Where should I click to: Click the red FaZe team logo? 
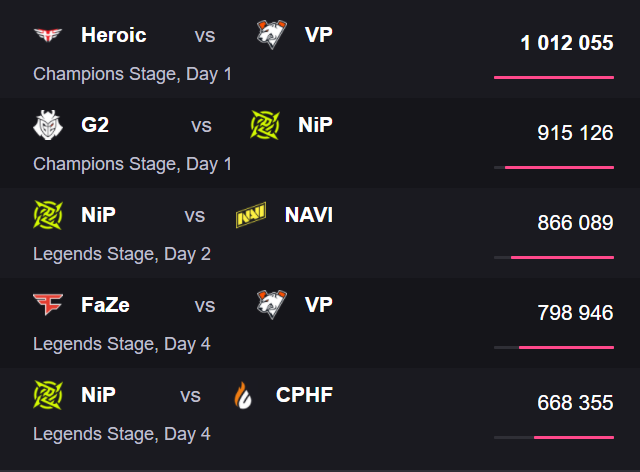pyautogui.click(x=47, y=305)
